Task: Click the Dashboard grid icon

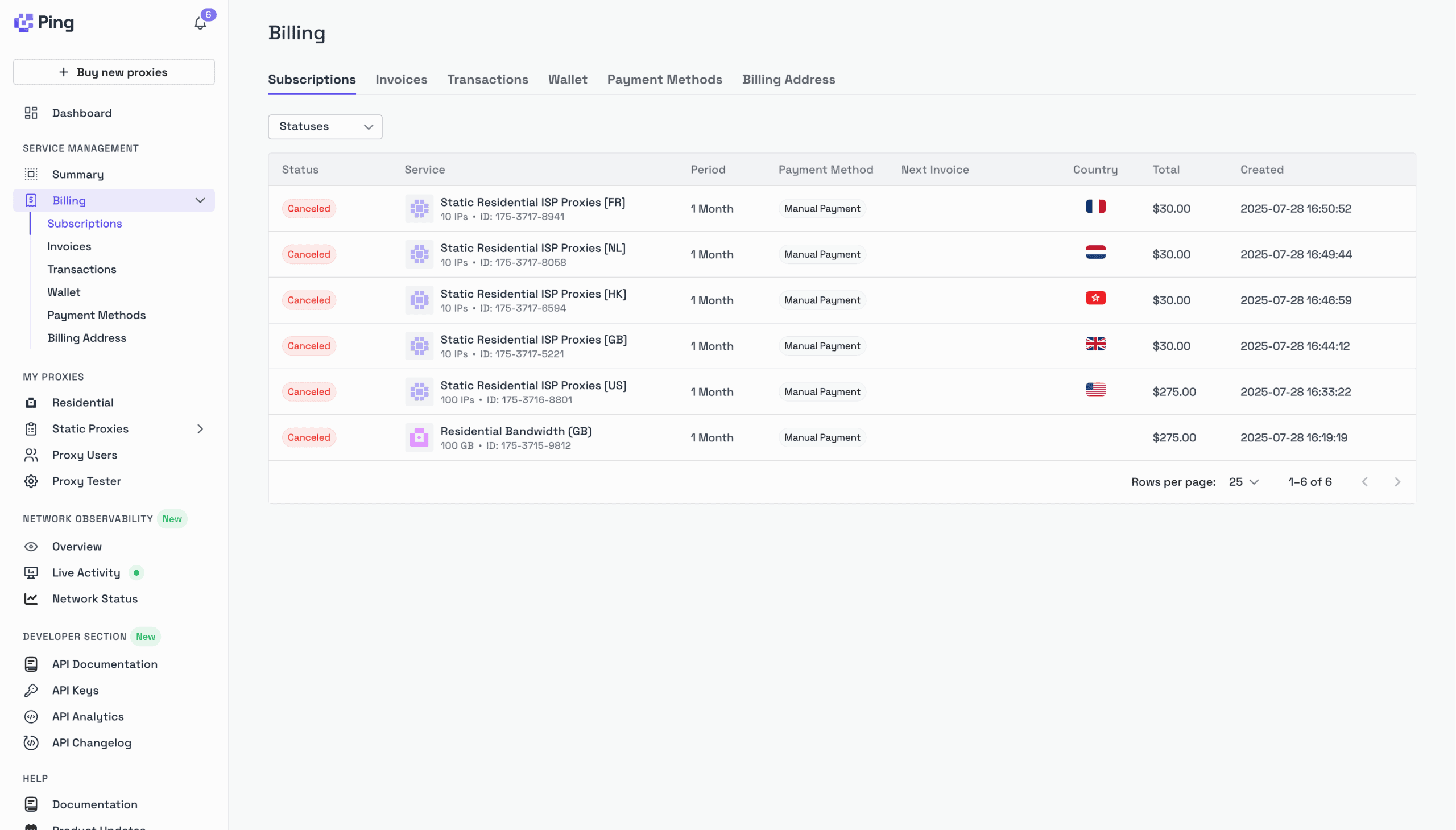Action: coord(31,113)
